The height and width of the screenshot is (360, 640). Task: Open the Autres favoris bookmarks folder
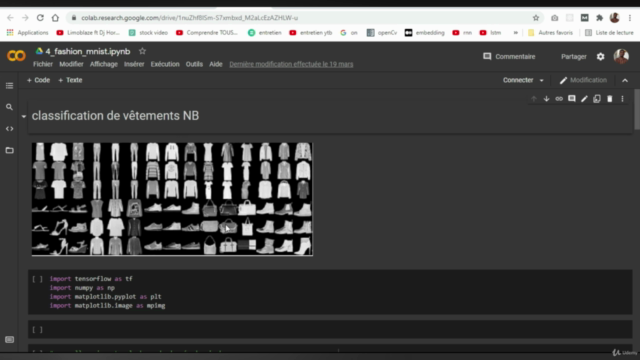[x=550, y=33]
